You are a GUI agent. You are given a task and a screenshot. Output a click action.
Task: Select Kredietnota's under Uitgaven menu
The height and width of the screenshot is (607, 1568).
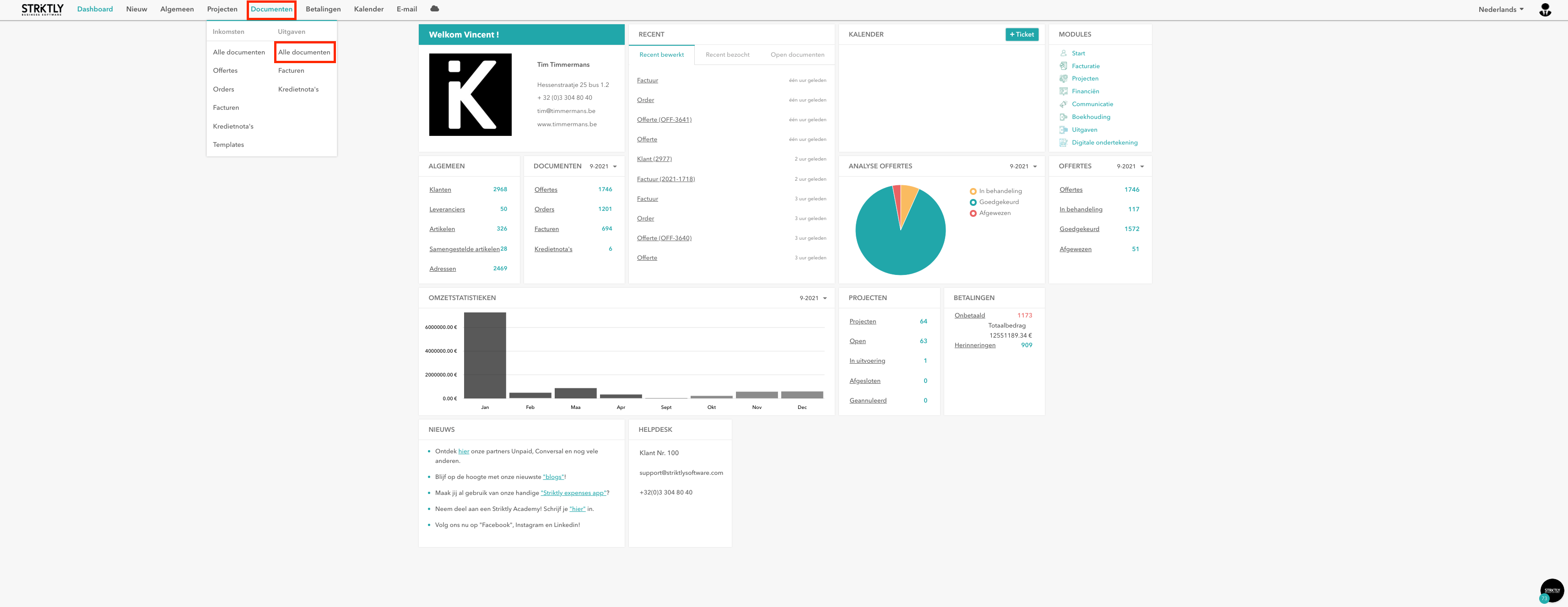pos(298,89)
